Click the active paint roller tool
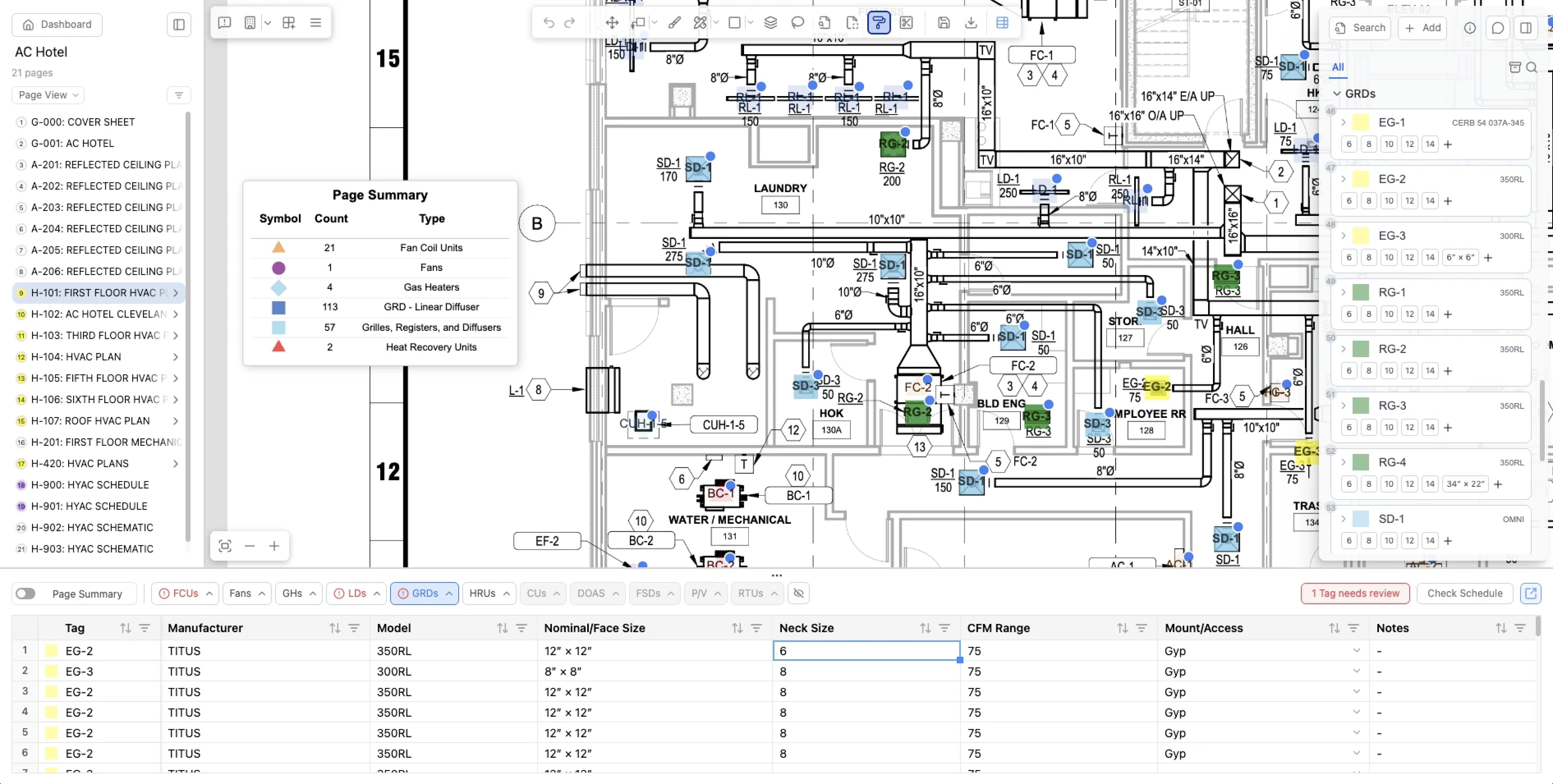Viewport: 1553px width, 784px height. coord(878,23)
